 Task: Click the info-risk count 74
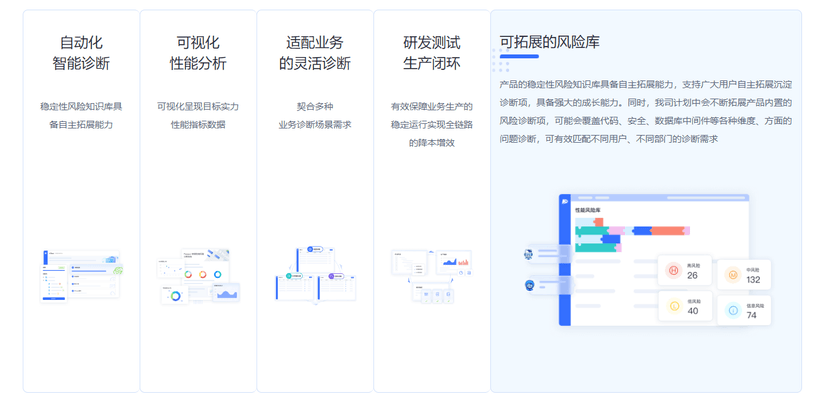[751, 315]
